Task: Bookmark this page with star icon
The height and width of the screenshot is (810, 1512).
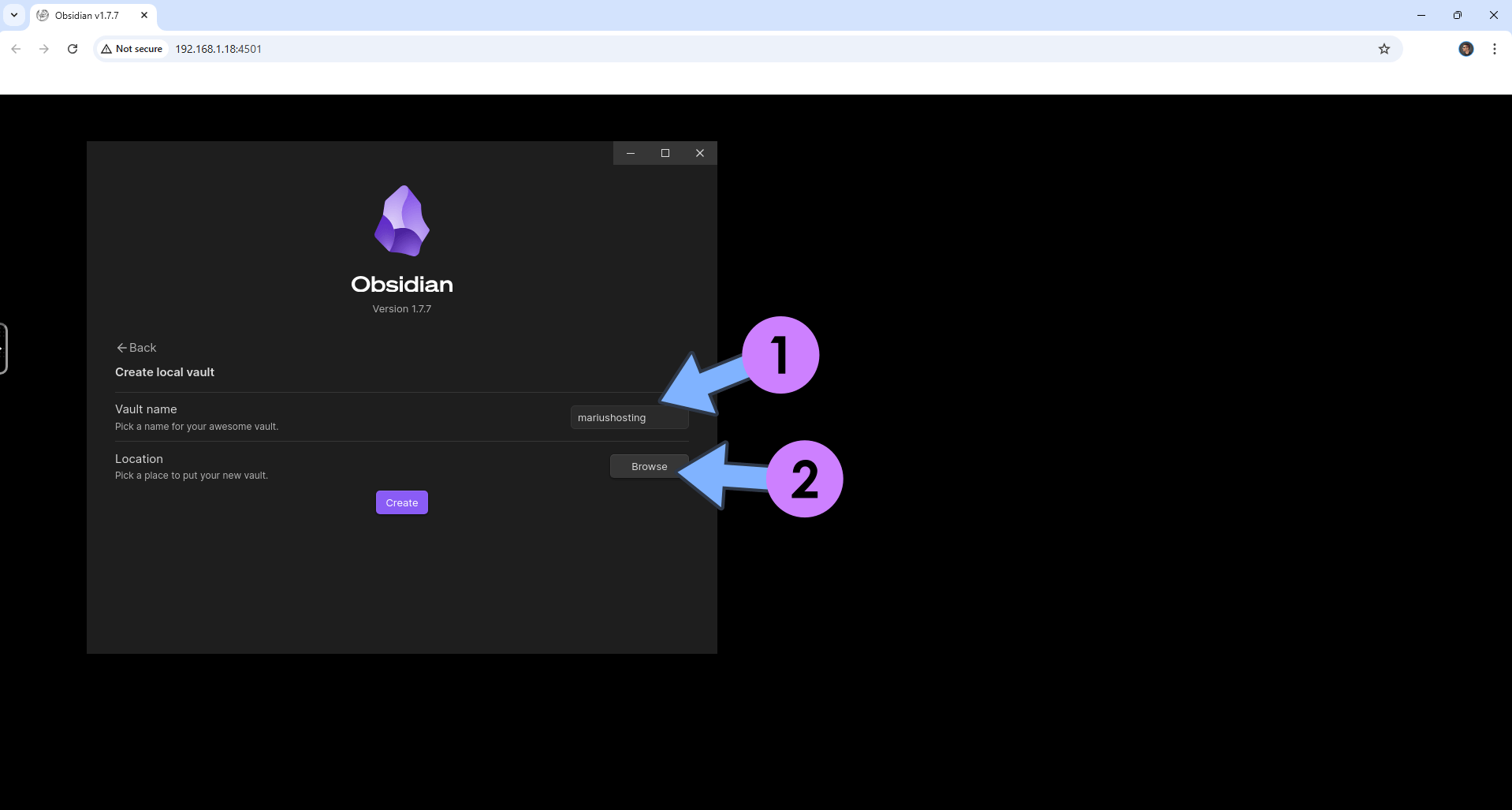Action: [1384, 49]
